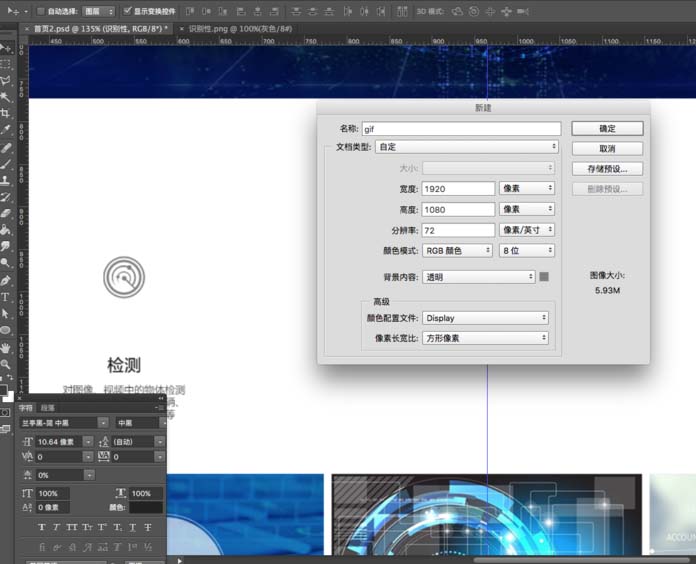Select the Horizontal Type tool

(x=6, y=297)
